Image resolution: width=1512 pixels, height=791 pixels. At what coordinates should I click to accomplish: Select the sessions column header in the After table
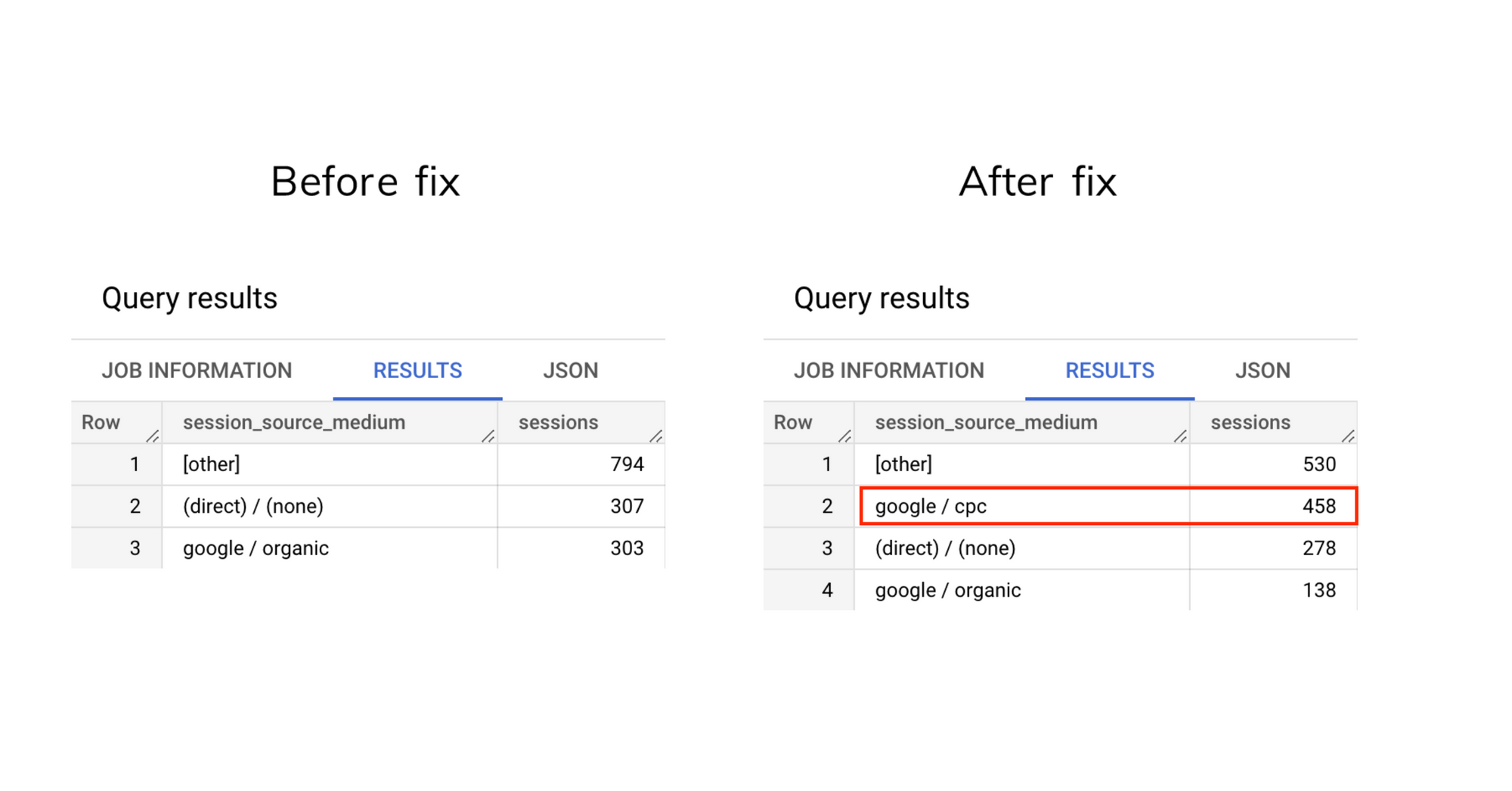[1251, 422]
